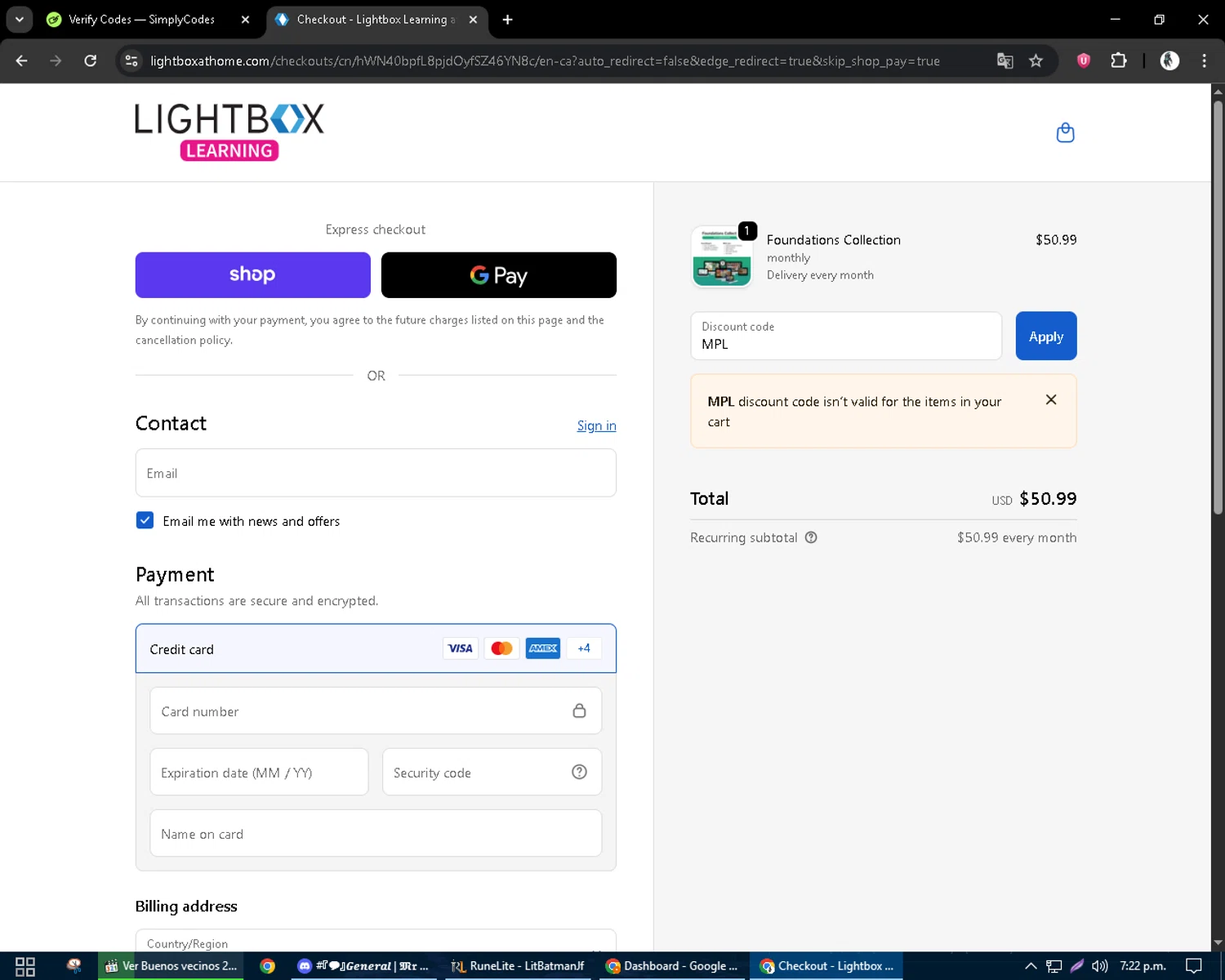Image resolution: width=1225 pixels, height=980 pixels.
Task: Click the Expiration date field
Action: [x=259, y=772]
